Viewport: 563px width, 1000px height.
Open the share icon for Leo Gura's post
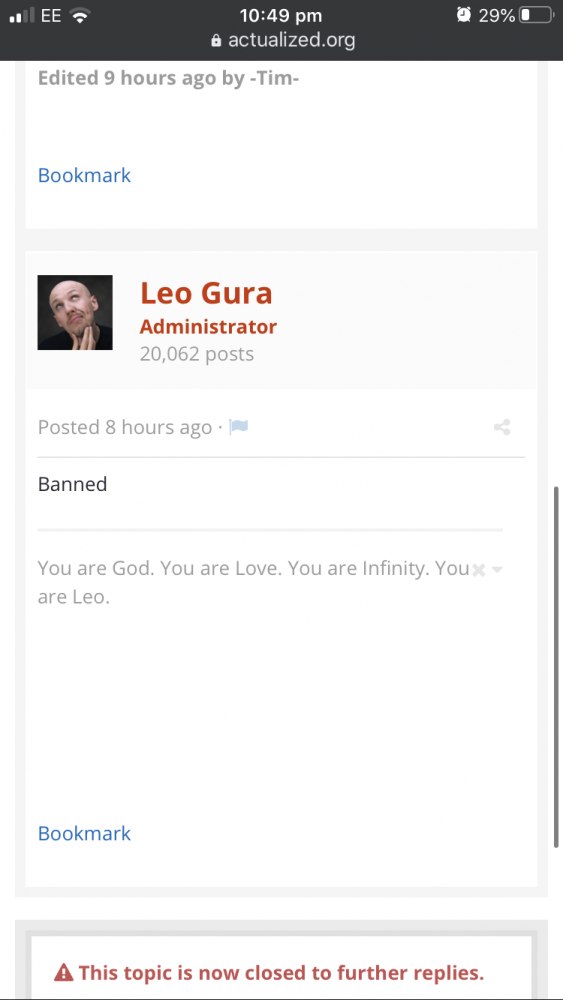[x=502, y=427]
